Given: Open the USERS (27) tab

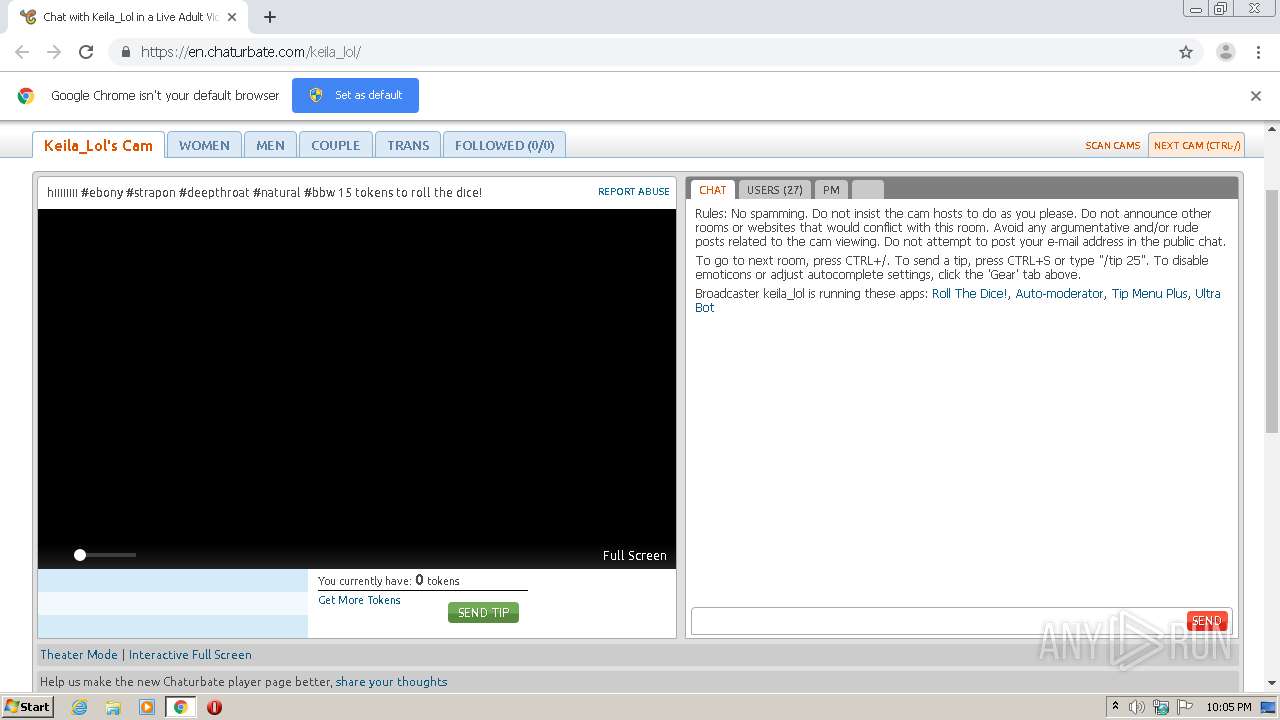Looking at the screenshot, I should 775,189.
